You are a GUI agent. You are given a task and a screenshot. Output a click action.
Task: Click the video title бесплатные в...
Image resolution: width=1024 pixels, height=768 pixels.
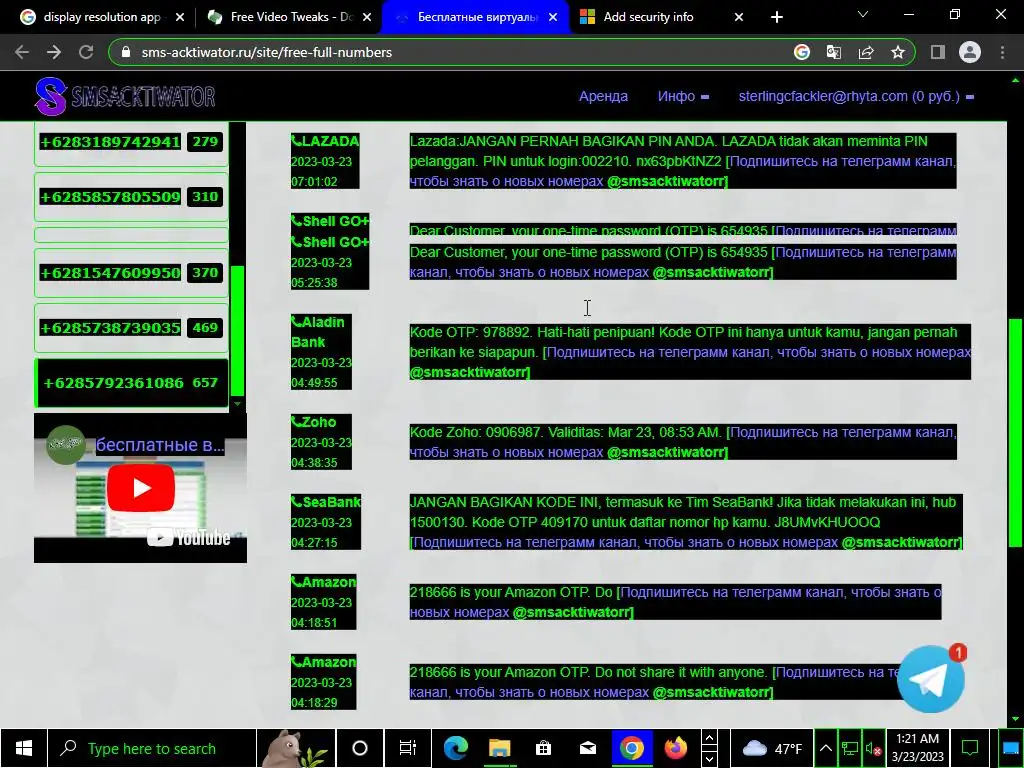tap(160, 445)
